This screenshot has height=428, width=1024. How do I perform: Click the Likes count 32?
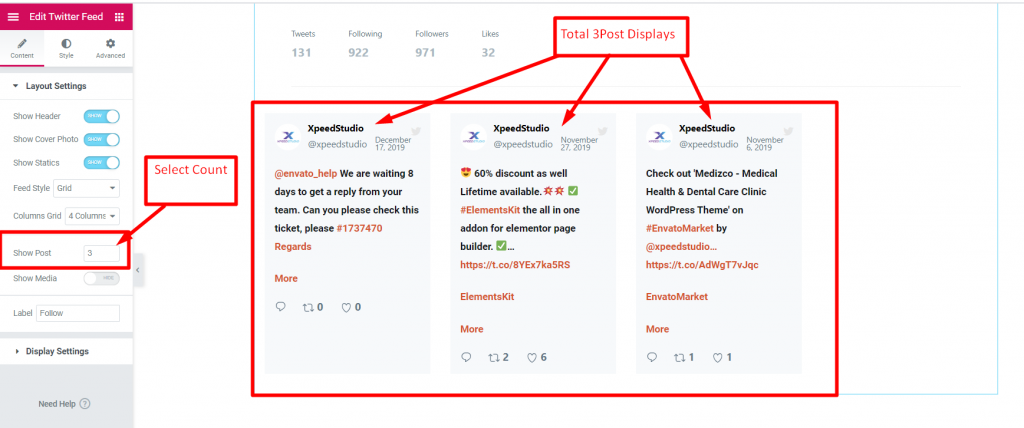(488, 53)
